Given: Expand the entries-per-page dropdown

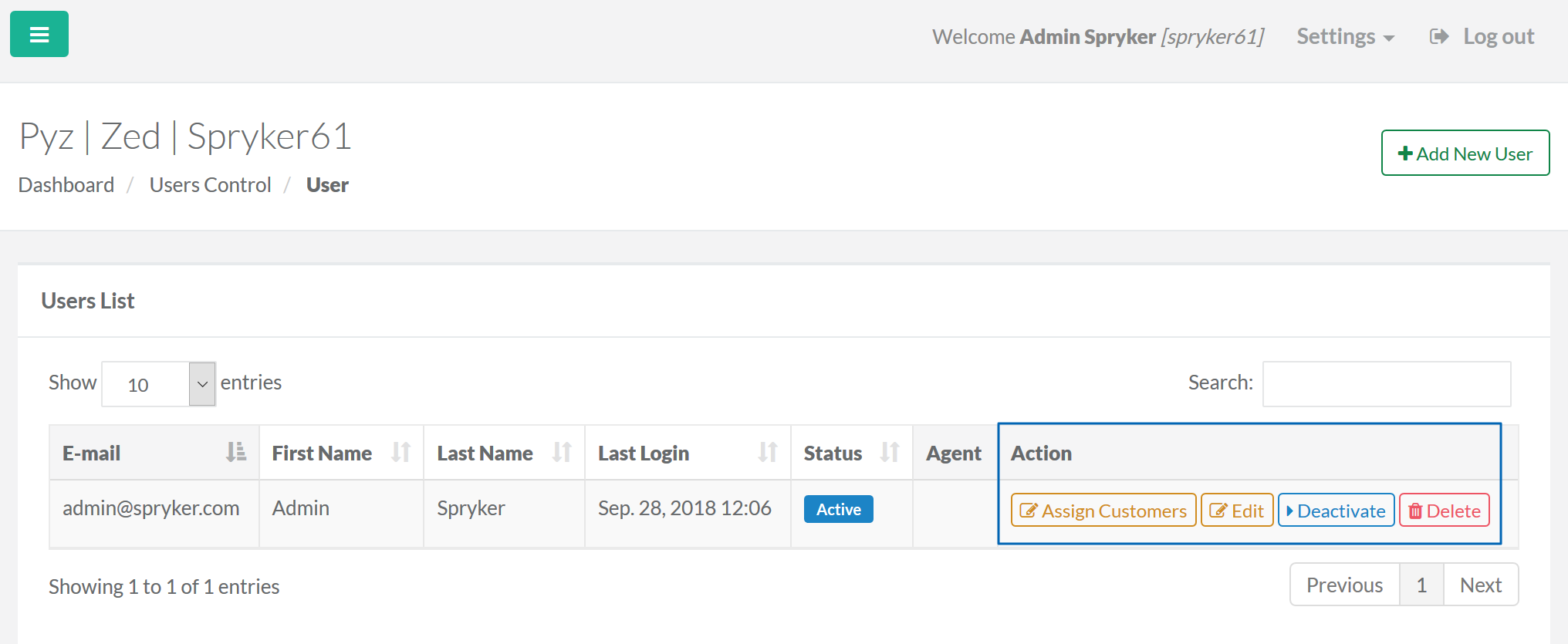Looking at the screenshot, I should coord(158,383).
